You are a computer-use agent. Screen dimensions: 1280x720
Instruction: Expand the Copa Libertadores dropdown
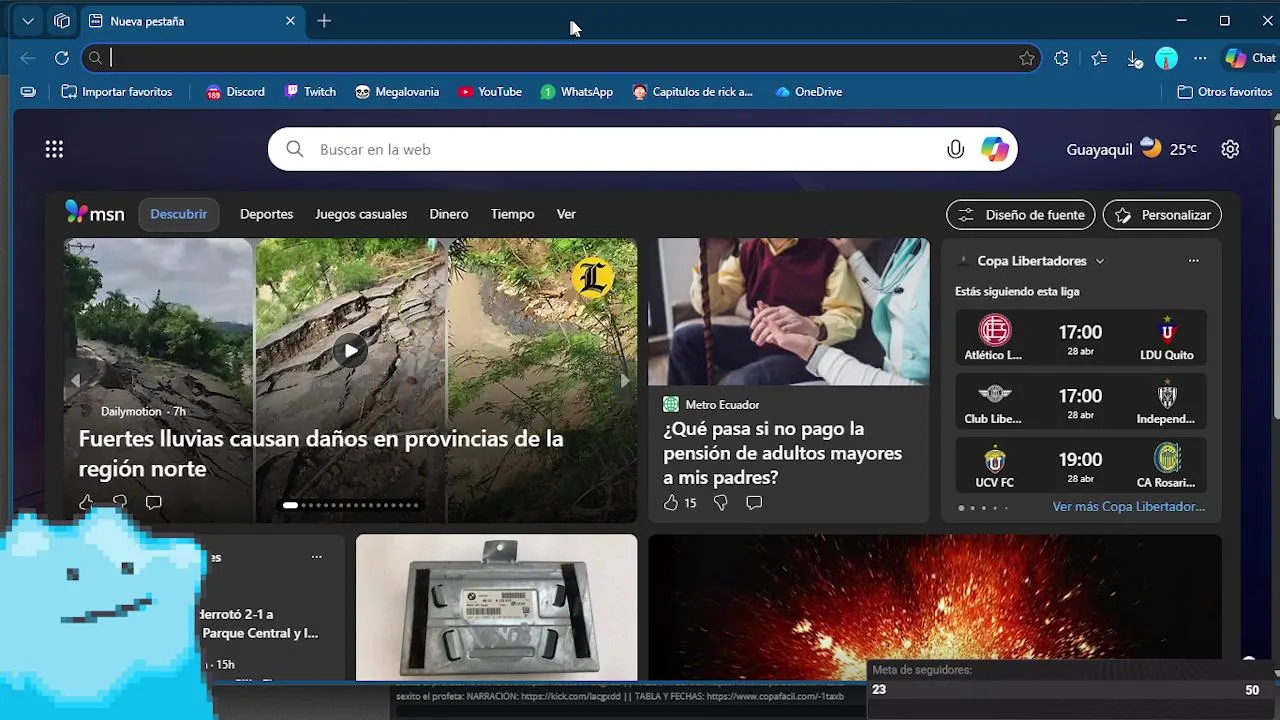pyautogui.click(x=1100, y=261)
